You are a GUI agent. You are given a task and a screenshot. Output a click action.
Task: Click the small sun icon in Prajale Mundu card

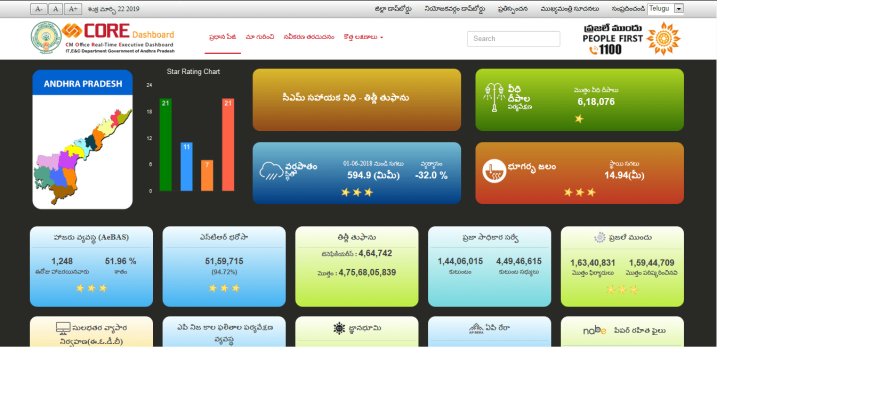click(600, 238)
